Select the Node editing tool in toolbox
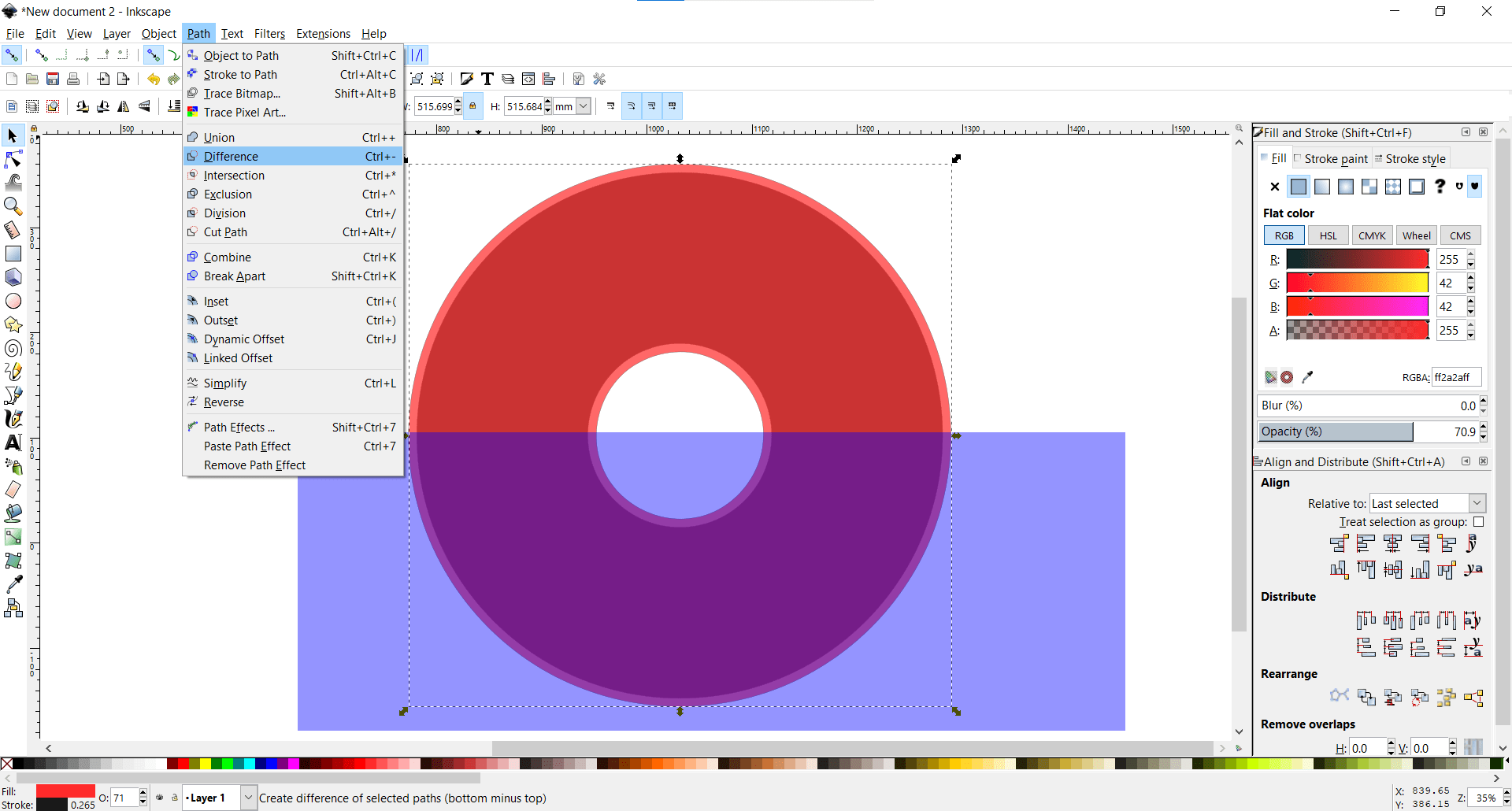This screenshot has width=1512, height=811. click(x=13, y=159)
